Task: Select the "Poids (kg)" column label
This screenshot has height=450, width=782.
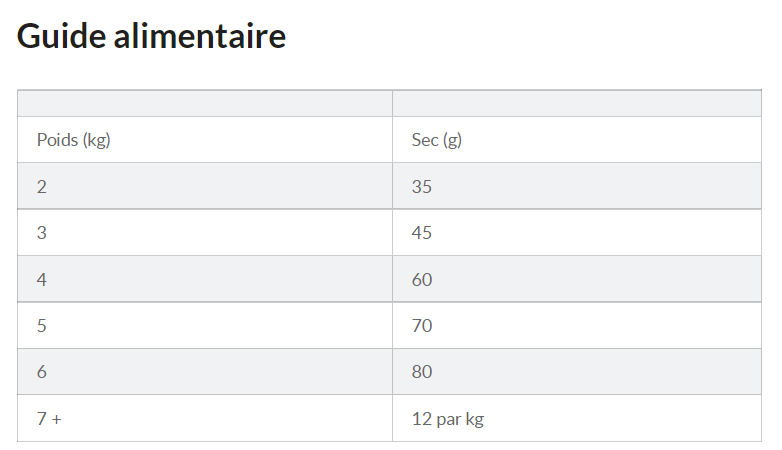Action: point(73,140)
